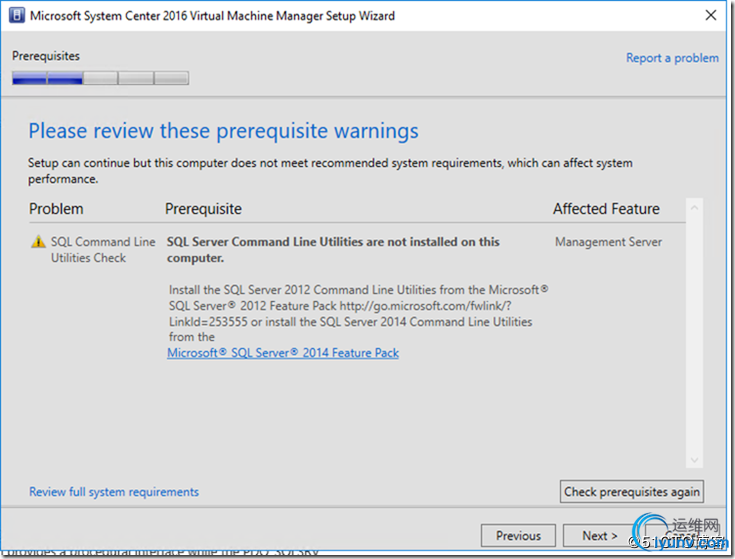Viewport: 735px width, 559px height.
Task: Click the bold SQL Server Command Line Utilities message
Action: coord(333,250)
